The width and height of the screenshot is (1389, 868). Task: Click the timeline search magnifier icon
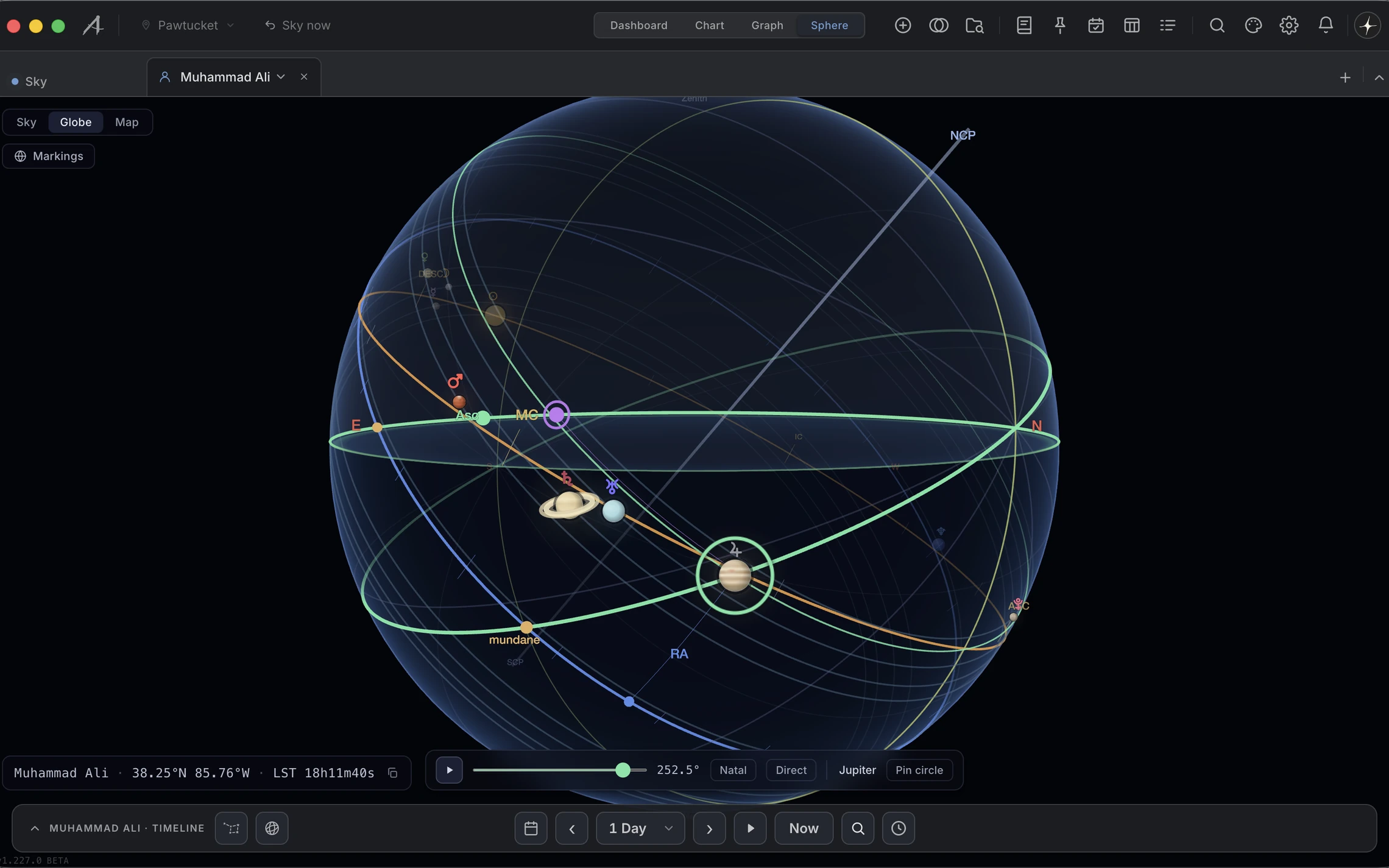pos(858,828)
